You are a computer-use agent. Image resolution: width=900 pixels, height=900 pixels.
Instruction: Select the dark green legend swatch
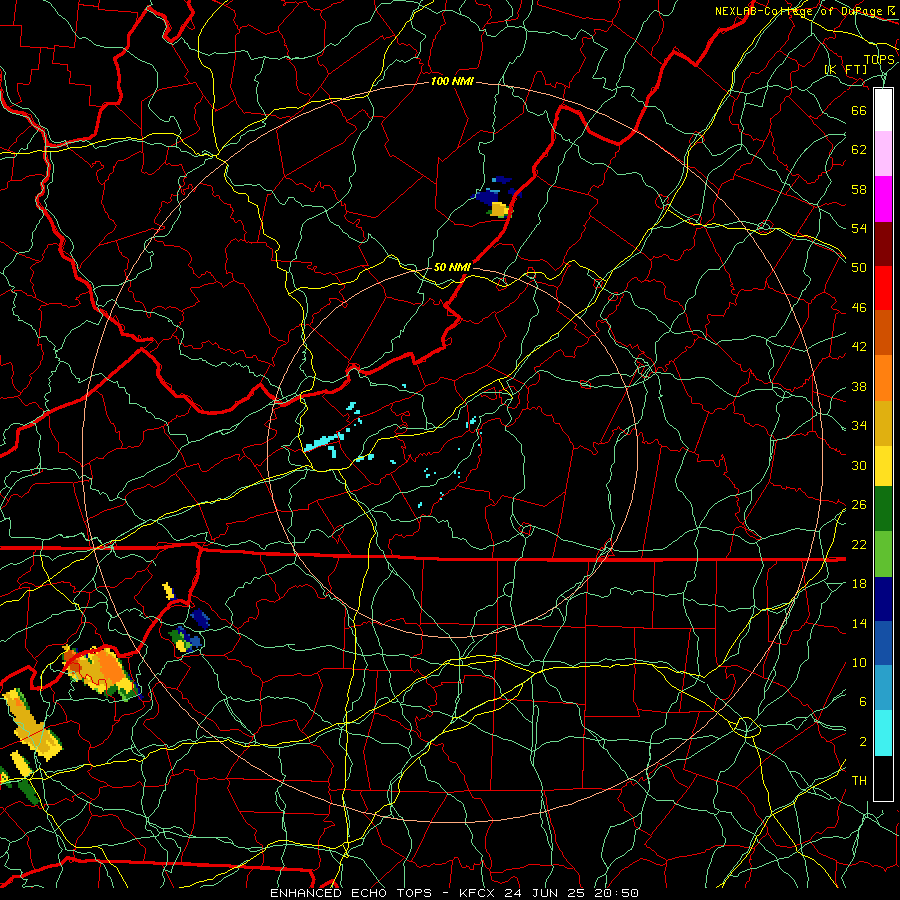click(x=883, y=509)
